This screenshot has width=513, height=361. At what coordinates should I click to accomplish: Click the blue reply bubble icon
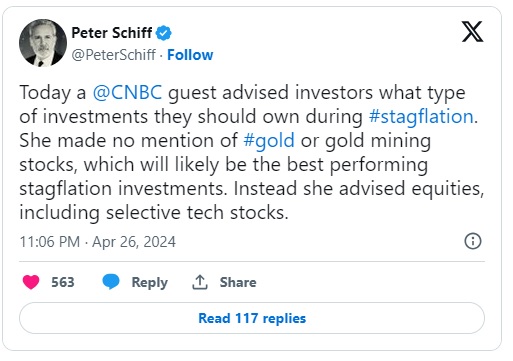(111, 282)
